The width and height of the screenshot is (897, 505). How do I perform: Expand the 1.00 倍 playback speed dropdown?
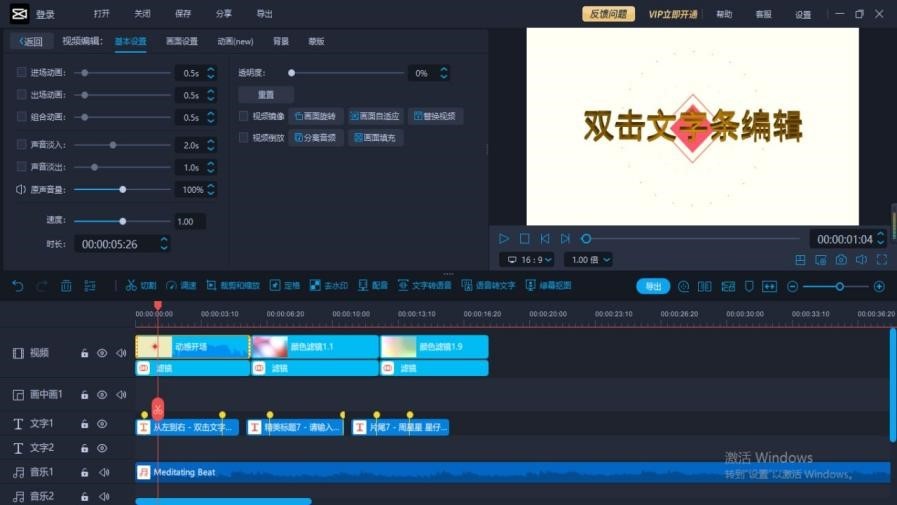pyautogui.click(x=589, y=260)
